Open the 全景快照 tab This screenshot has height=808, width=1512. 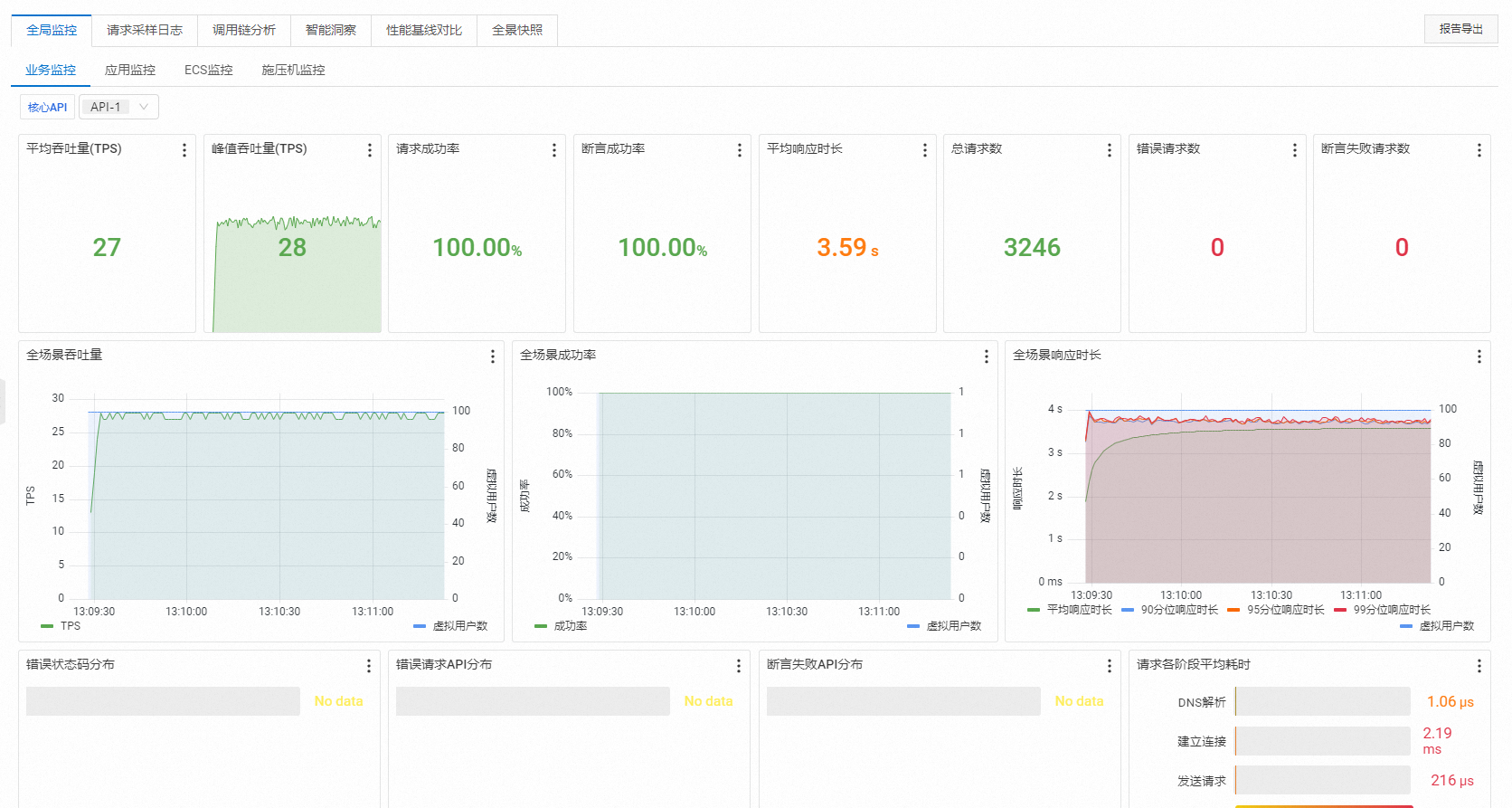[517, 30]
